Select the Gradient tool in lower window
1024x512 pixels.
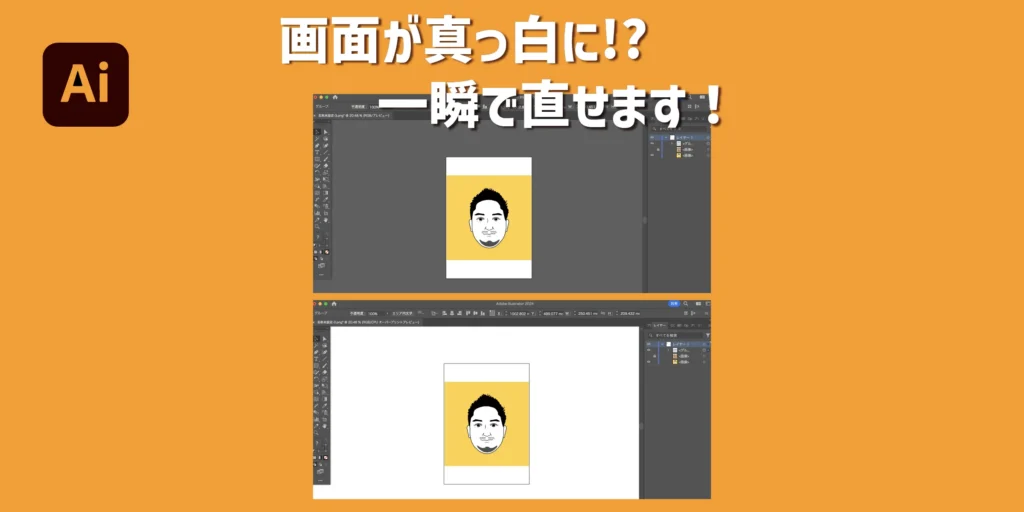(x=325, y=398)
